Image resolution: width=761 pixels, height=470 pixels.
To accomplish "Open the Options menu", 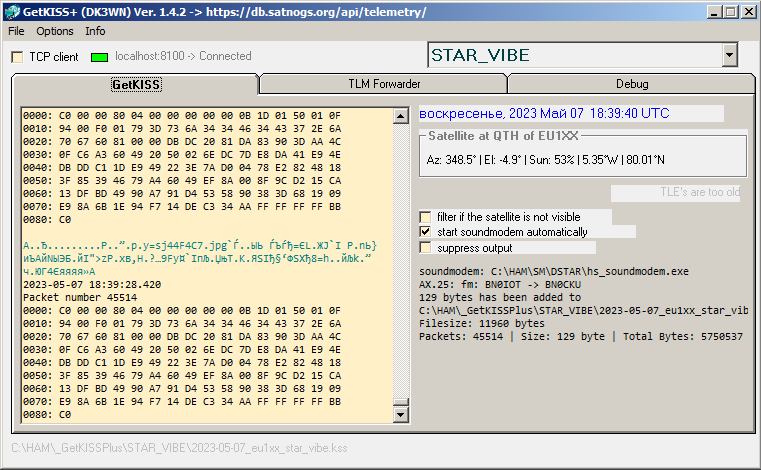I will tap(55, 31).
